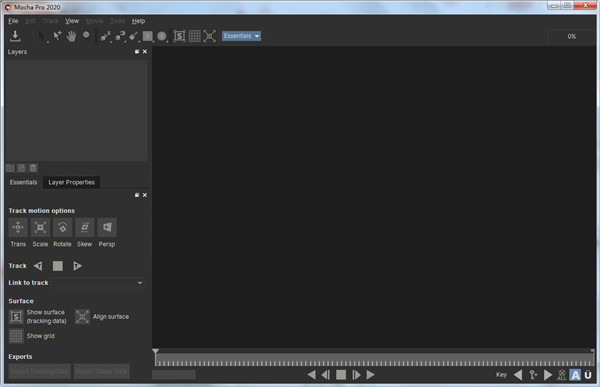Select the Freehand brush tool in the toolbar
This screenshot has width=600, height=387.
click(x=133, y=36)
